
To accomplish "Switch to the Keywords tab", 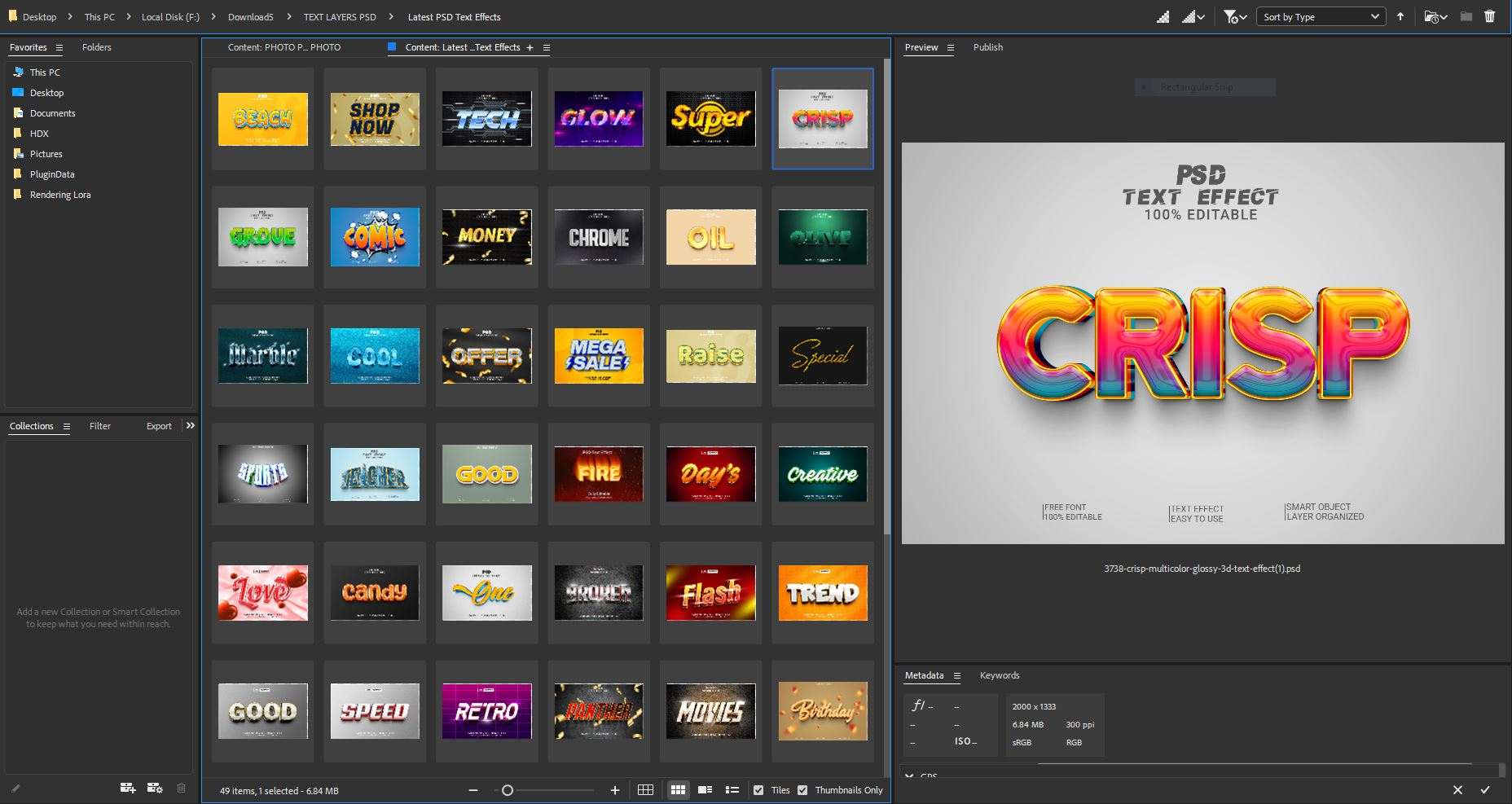I will pos(1000,675).
